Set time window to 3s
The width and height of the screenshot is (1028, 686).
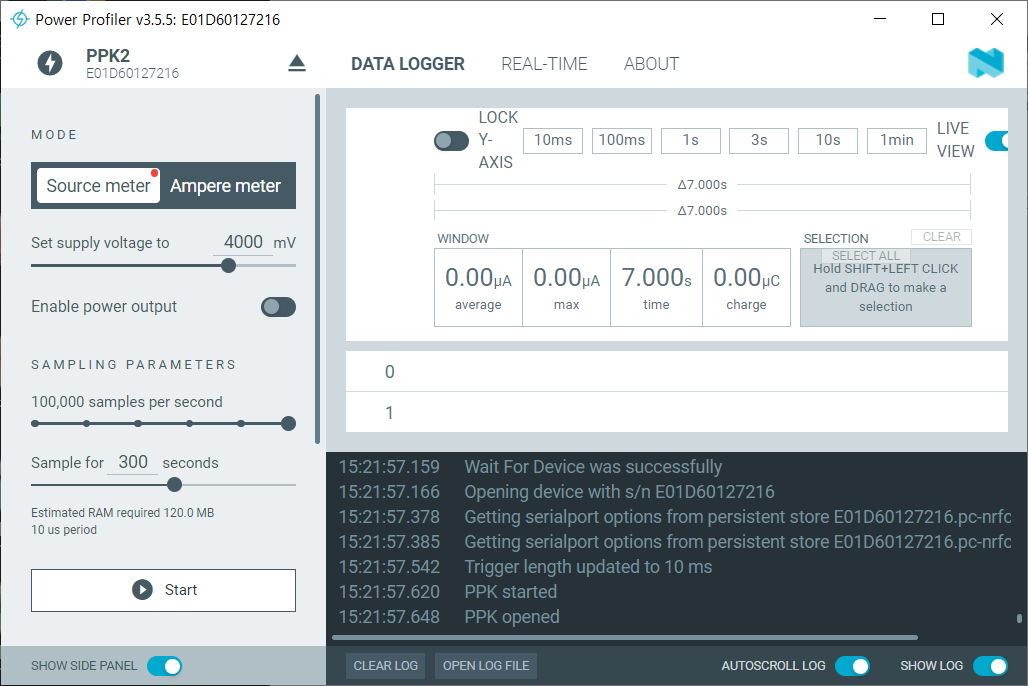tap(759, 140)
